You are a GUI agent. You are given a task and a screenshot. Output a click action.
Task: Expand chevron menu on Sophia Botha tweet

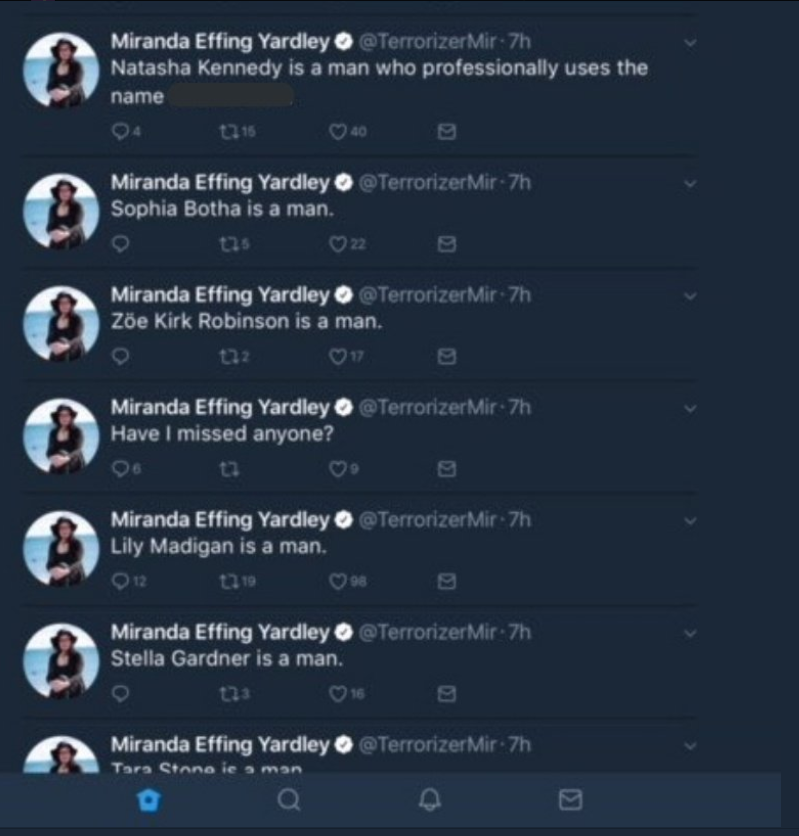pos(690,184)
